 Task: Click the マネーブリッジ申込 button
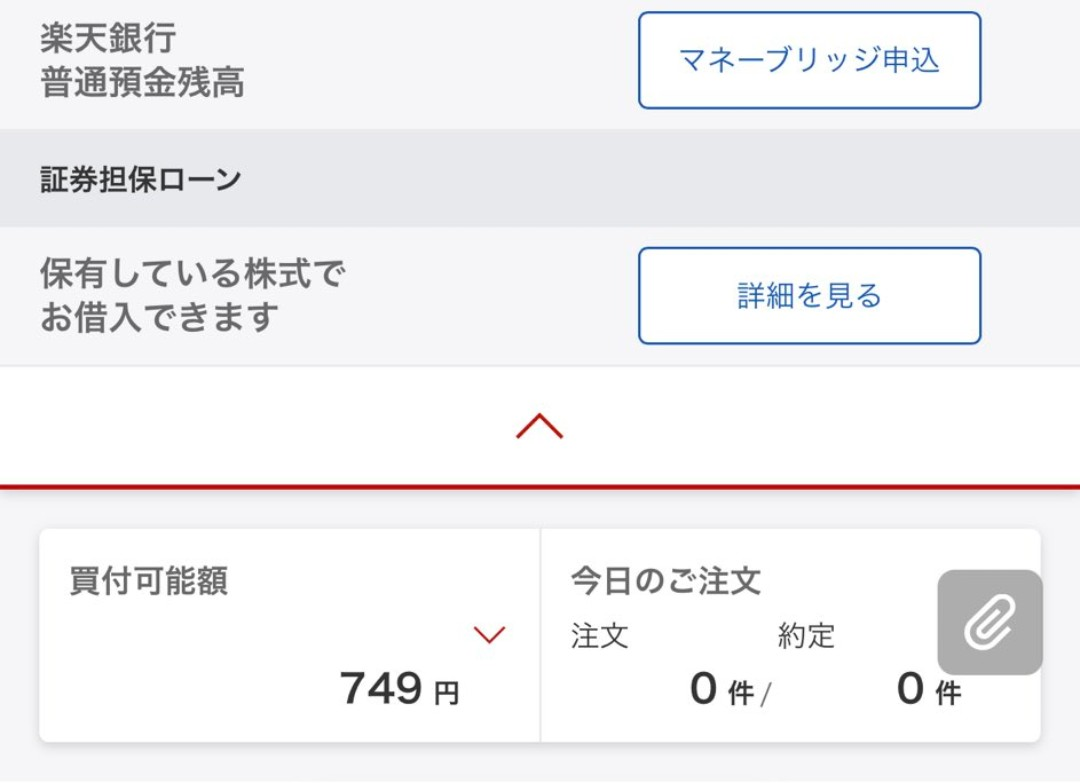tap(808, 60)
